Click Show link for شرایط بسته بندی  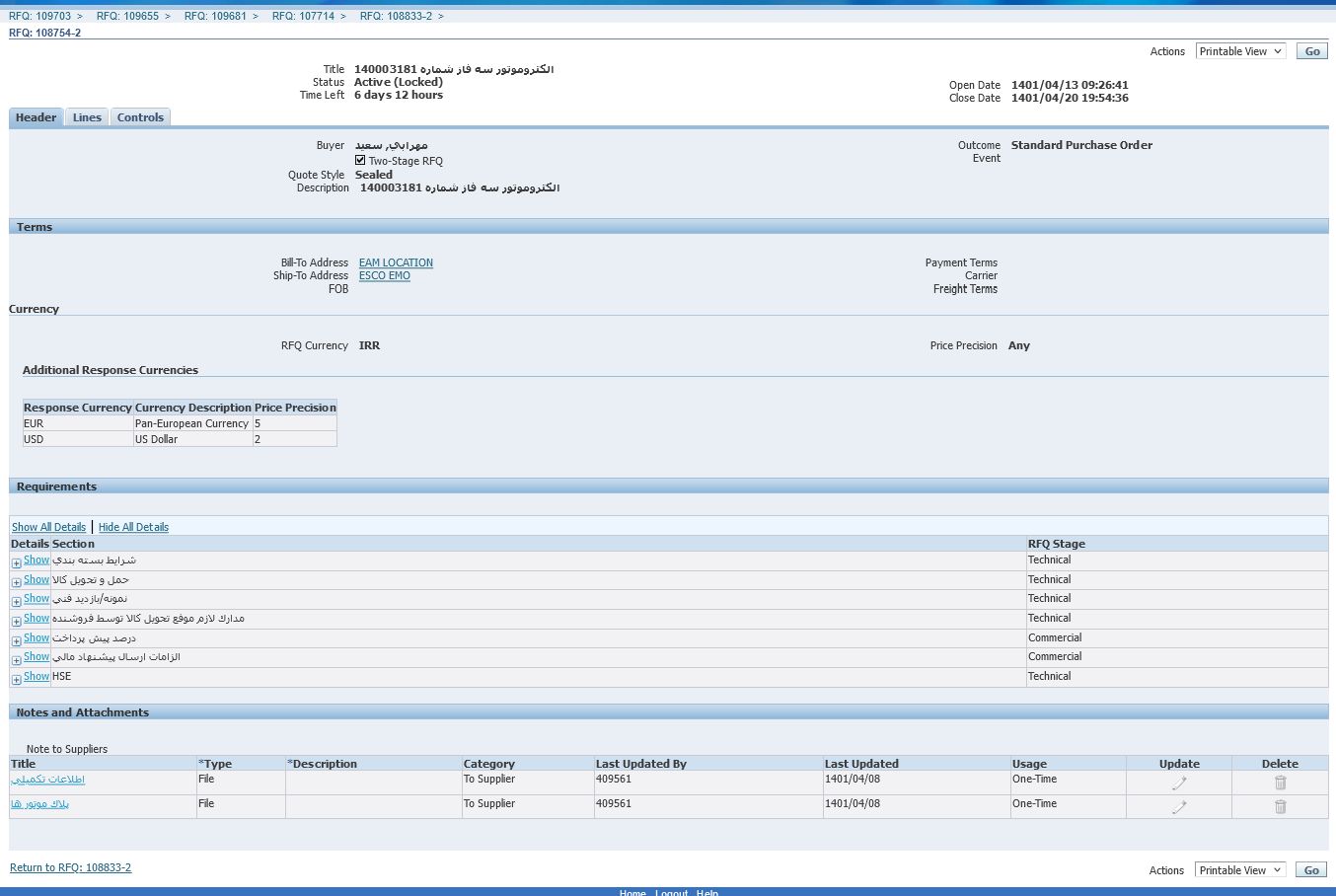point(37,560)
